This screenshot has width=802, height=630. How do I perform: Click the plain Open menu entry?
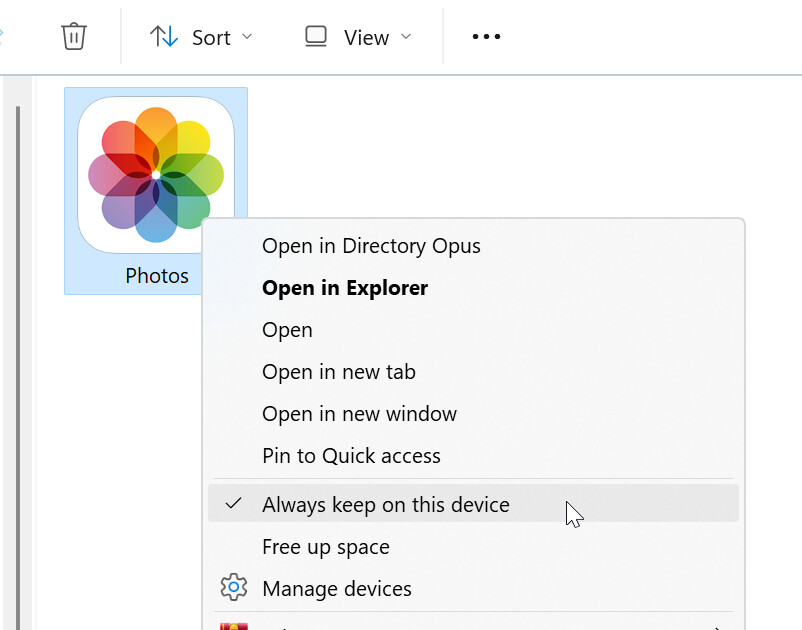[x=287, y=330]
